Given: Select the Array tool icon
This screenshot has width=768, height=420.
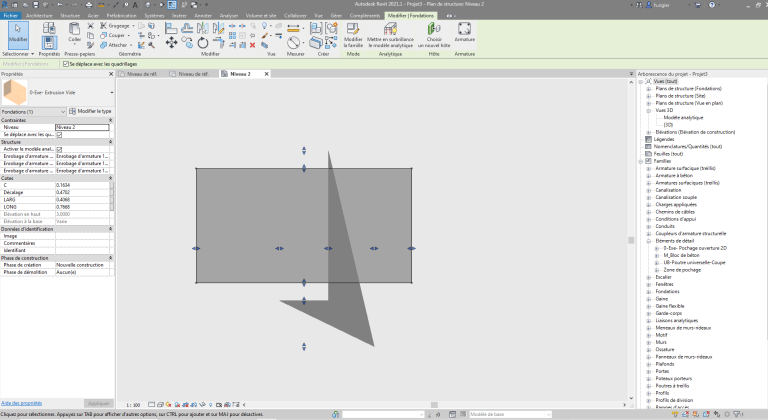Looking at the screenshot, I should pyautogui.click(x=233, y=35).
